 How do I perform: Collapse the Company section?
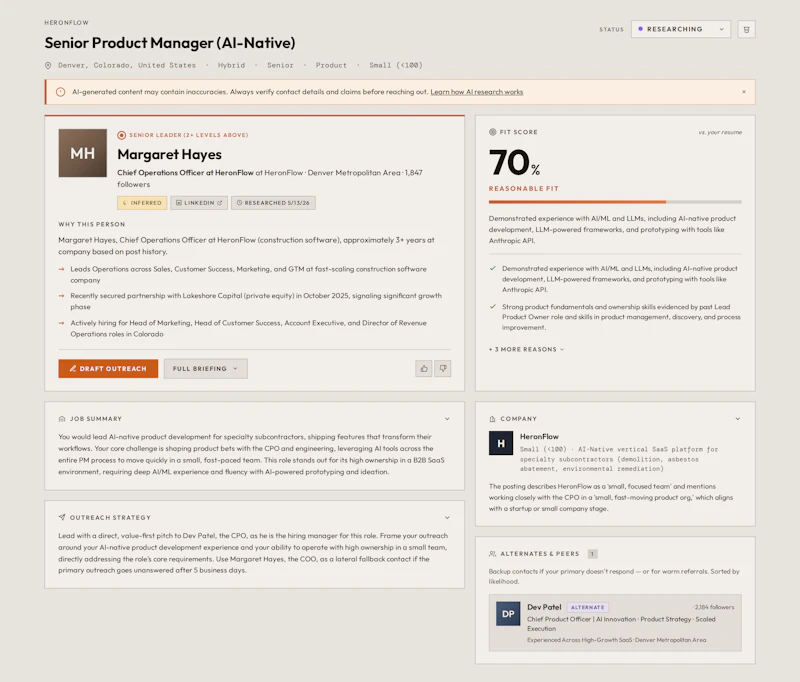[738, 419]
